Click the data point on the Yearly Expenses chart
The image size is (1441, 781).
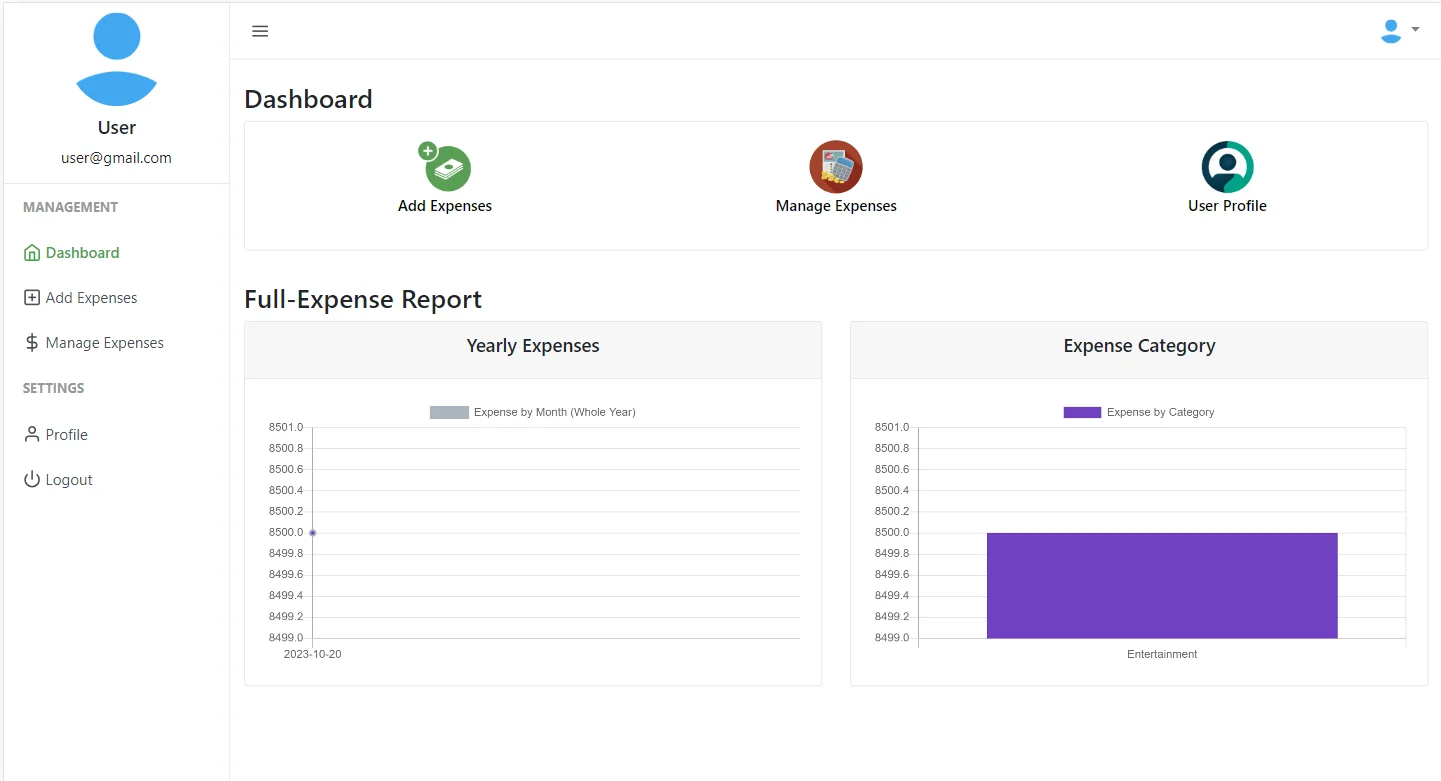pos(312,532)
